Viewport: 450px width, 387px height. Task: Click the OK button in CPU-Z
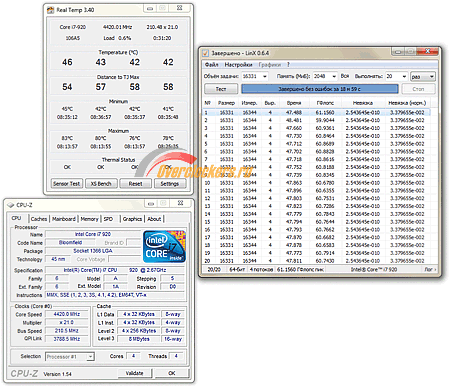(x=172, y=373)
